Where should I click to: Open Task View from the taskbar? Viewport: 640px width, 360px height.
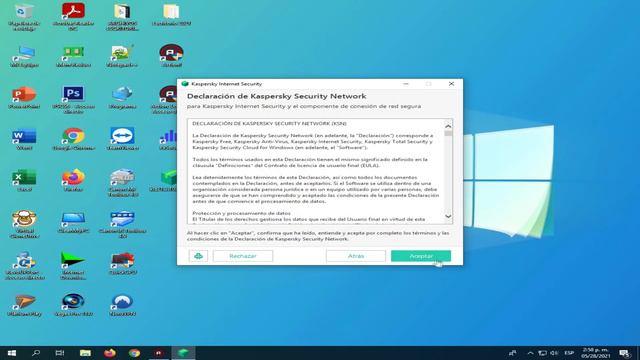(60, 353)
